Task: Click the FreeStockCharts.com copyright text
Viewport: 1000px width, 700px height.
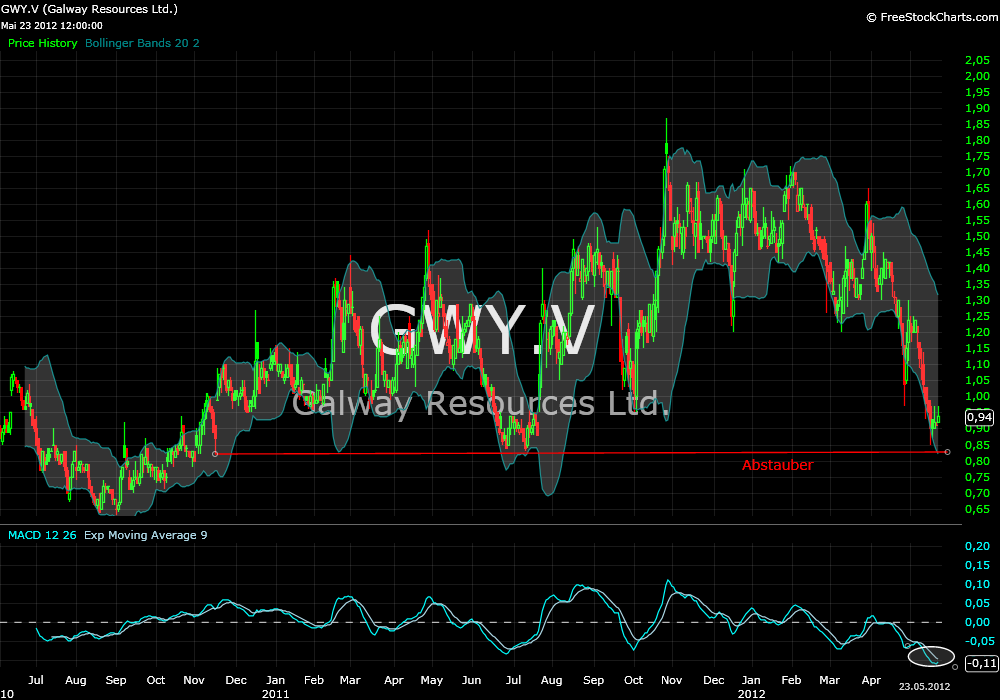Action: [932, 17]
